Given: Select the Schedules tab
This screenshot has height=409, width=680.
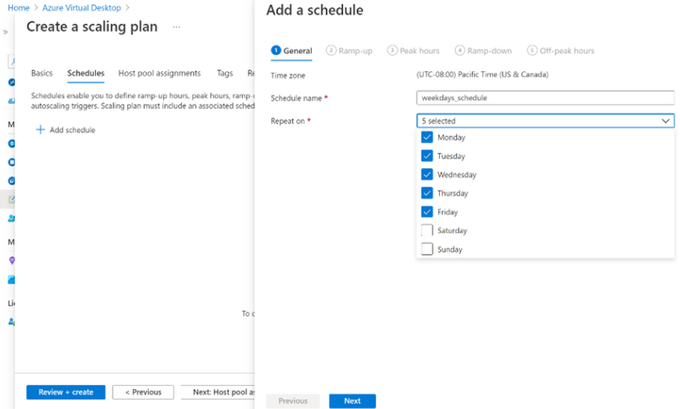Looking at the screenshot, I should click(85, 73).
